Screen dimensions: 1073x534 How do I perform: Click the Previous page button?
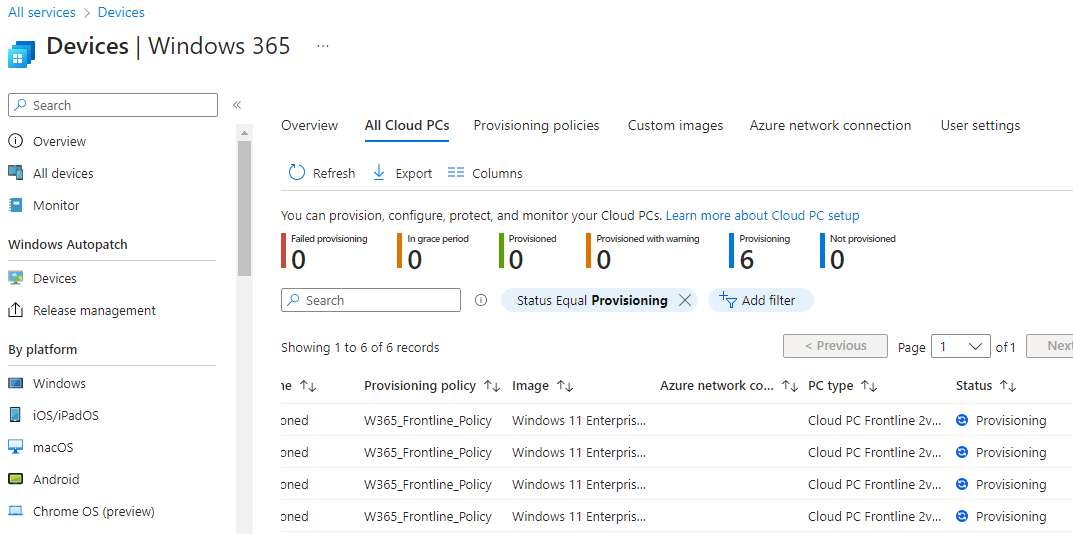pyautogui.click(x=836, y=346)
